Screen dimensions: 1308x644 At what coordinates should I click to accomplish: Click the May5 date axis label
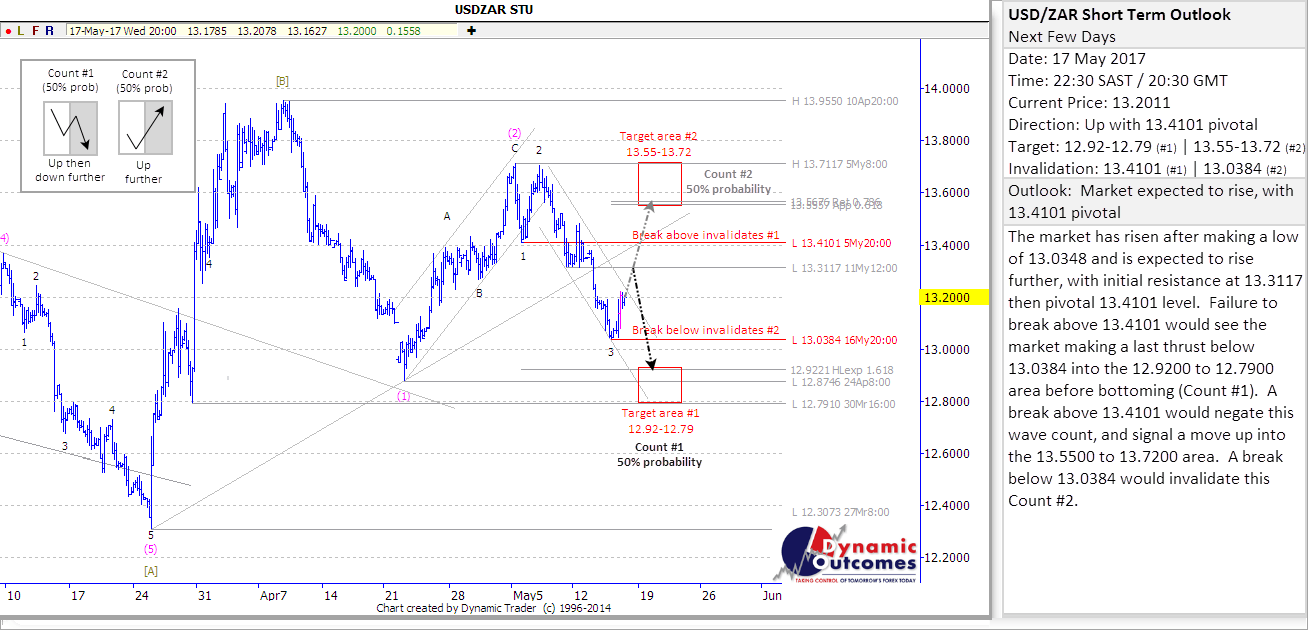tap(527, 595)
